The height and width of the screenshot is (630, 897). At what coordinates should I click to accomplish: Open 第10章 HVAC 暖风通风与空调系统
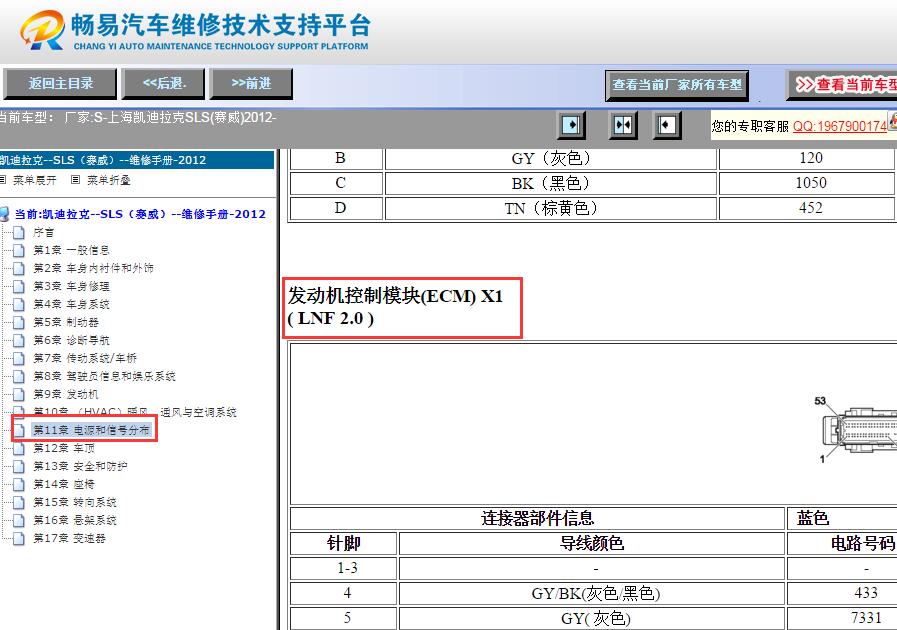click(134, 411)
